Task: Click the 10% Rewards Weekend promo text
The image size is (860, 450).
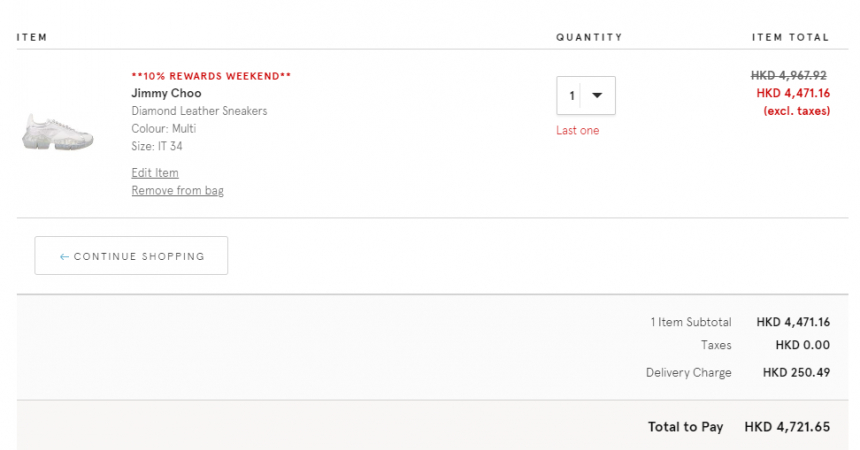Action: 211,76
